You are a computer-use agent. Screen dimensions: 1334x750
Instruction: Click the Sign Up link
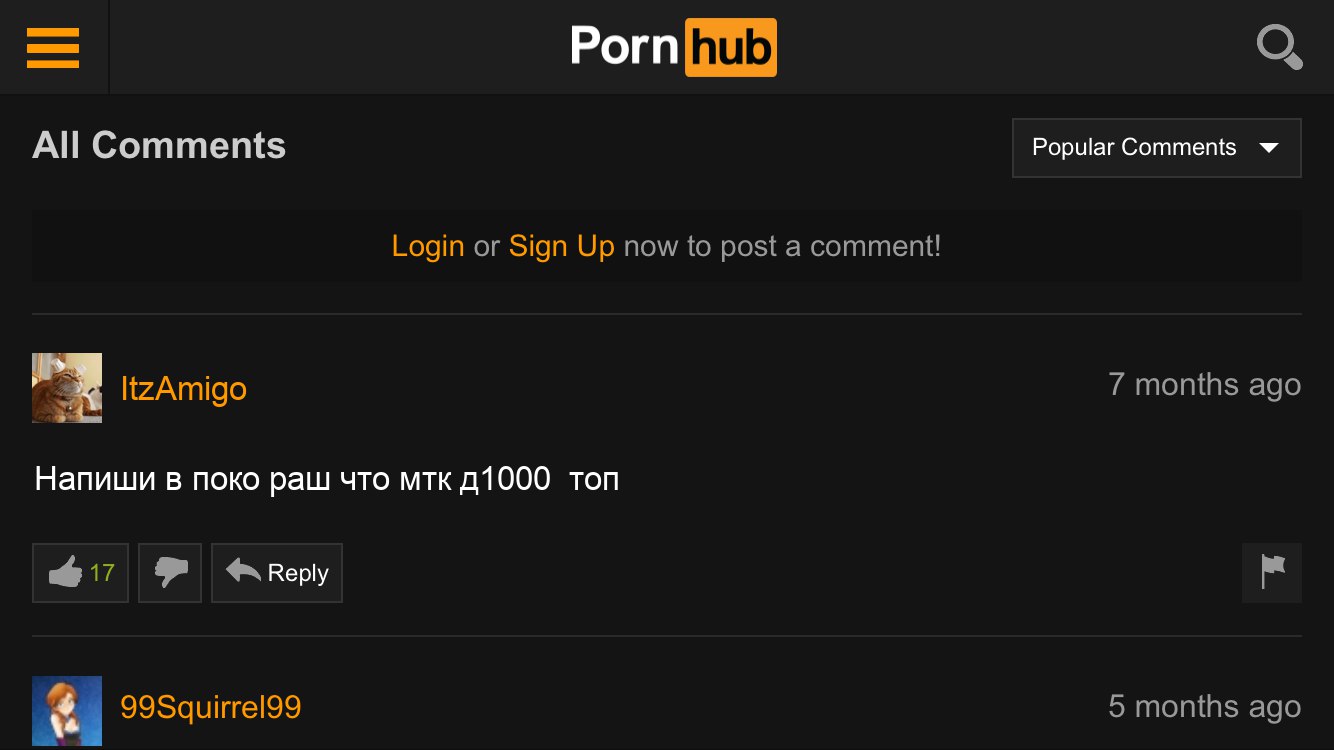[x=562, y=246]
